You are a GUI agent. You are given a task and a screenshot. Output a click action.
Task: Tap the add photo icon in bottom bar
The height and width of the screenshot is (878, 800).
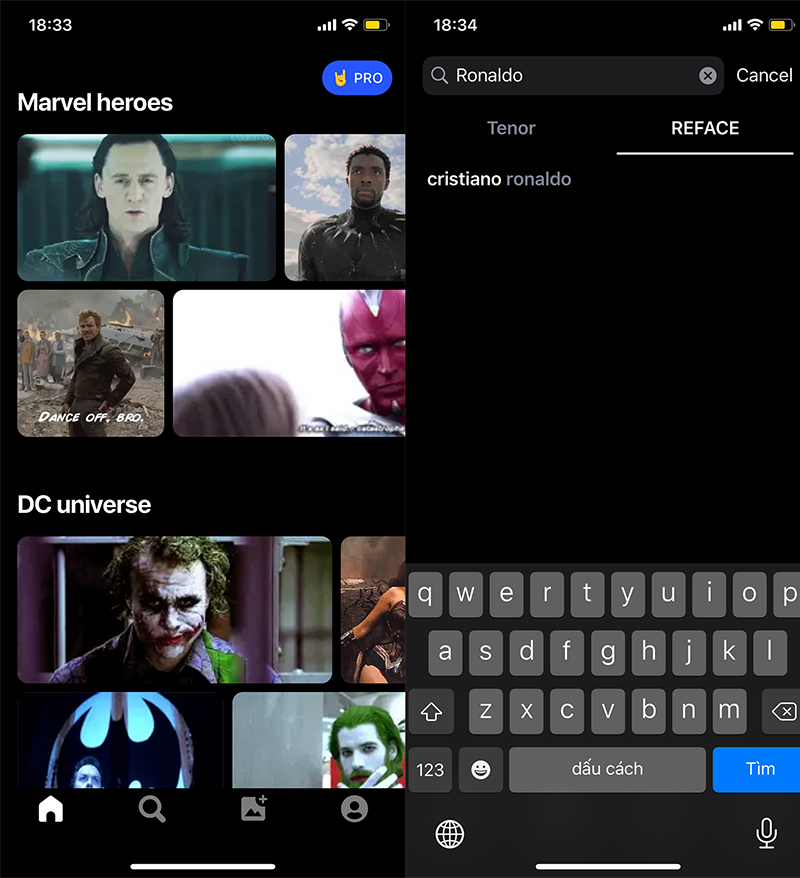click(x=254, y=809)
